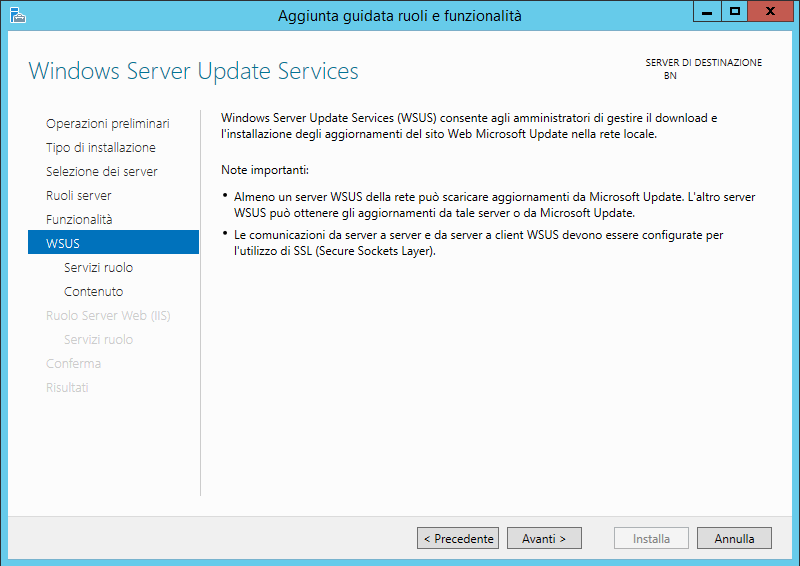Image resolution: width=800 pixels, height=566 pixels.
Task: Continue with the Avanti button
Action: tap(544, 538)
